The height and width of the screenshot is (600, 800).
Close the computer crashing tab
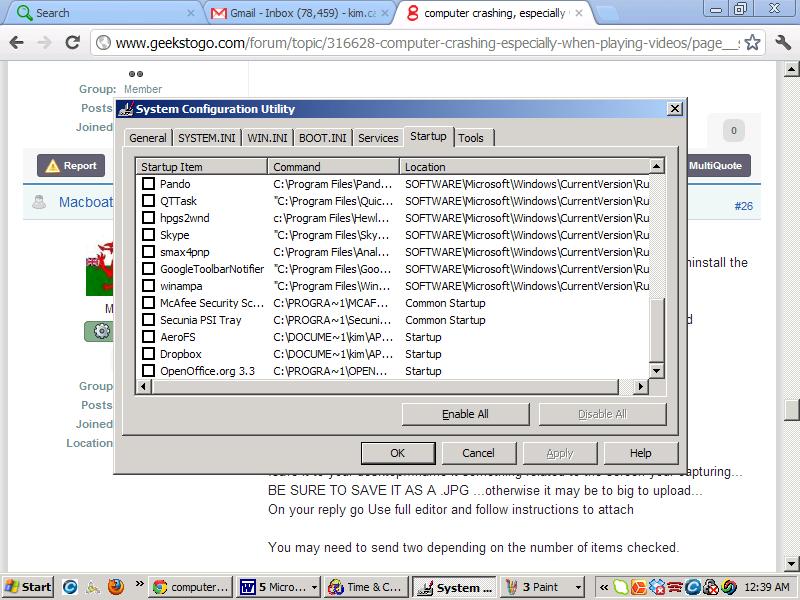click(x=579, y=13)
